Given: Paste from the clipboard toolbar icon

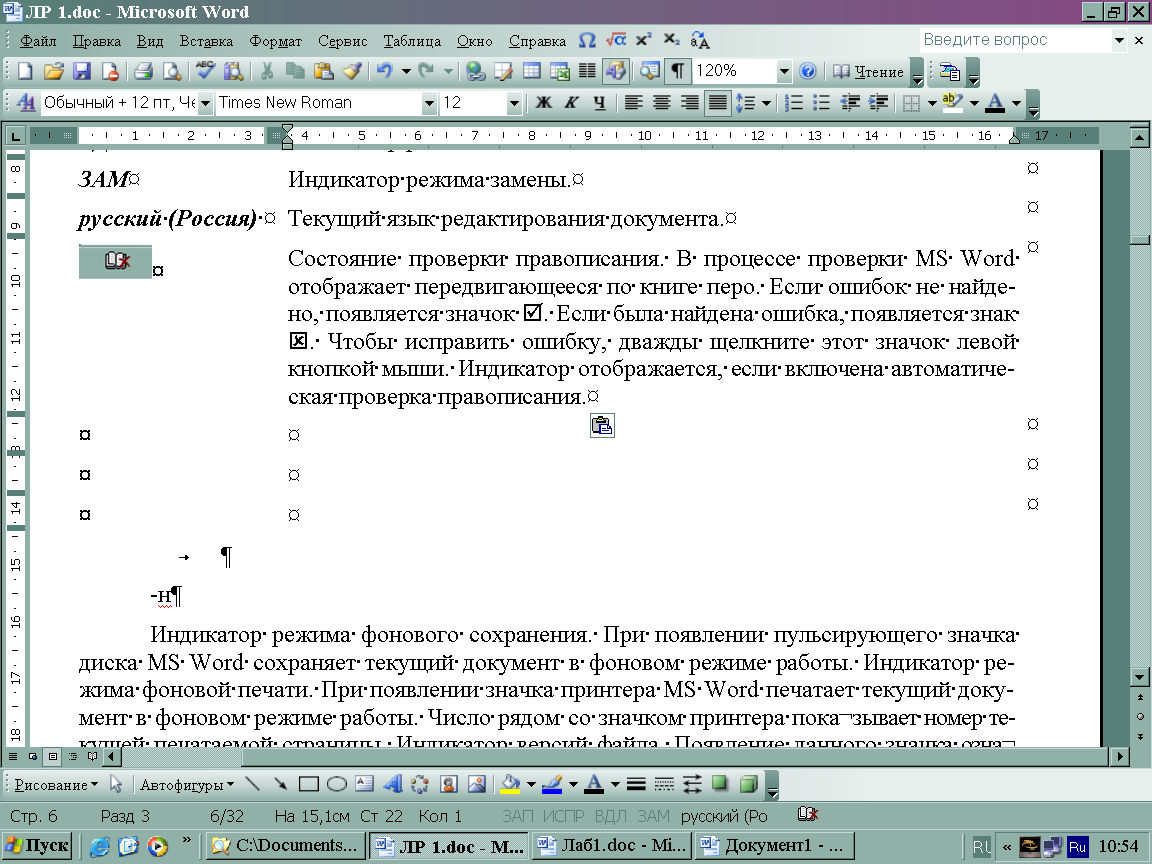Looking at the screenshot, I should coord(323,71).
